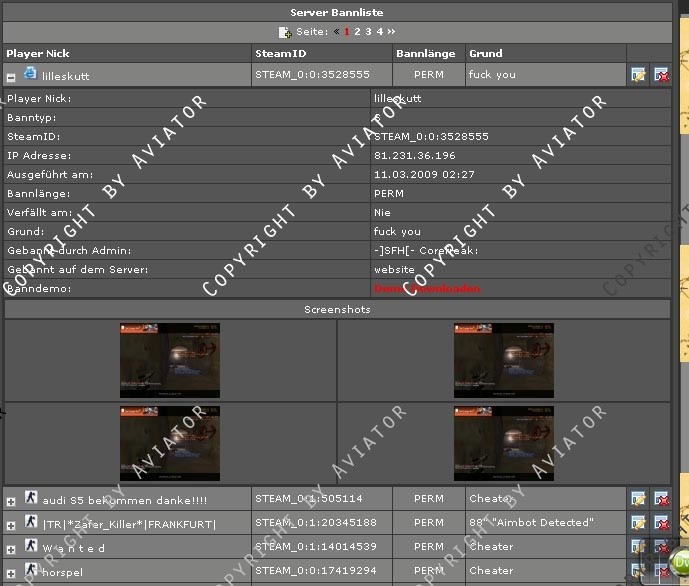
Task: Click edit icon for lilleskutt ban
Action: 638,75
